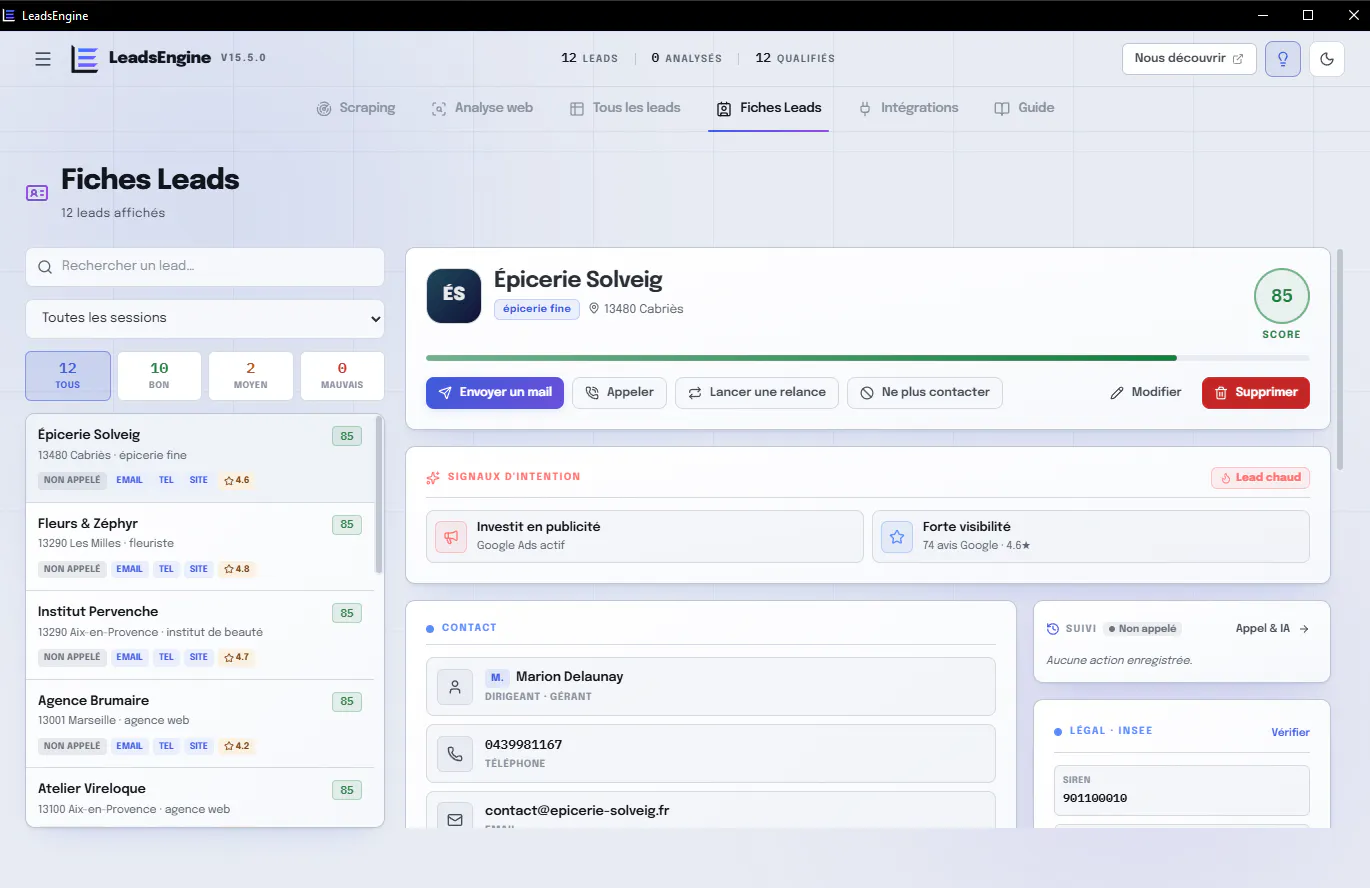Click the Rechercher un lead search field
This screenshot has height=888, width=1370.
205,267
